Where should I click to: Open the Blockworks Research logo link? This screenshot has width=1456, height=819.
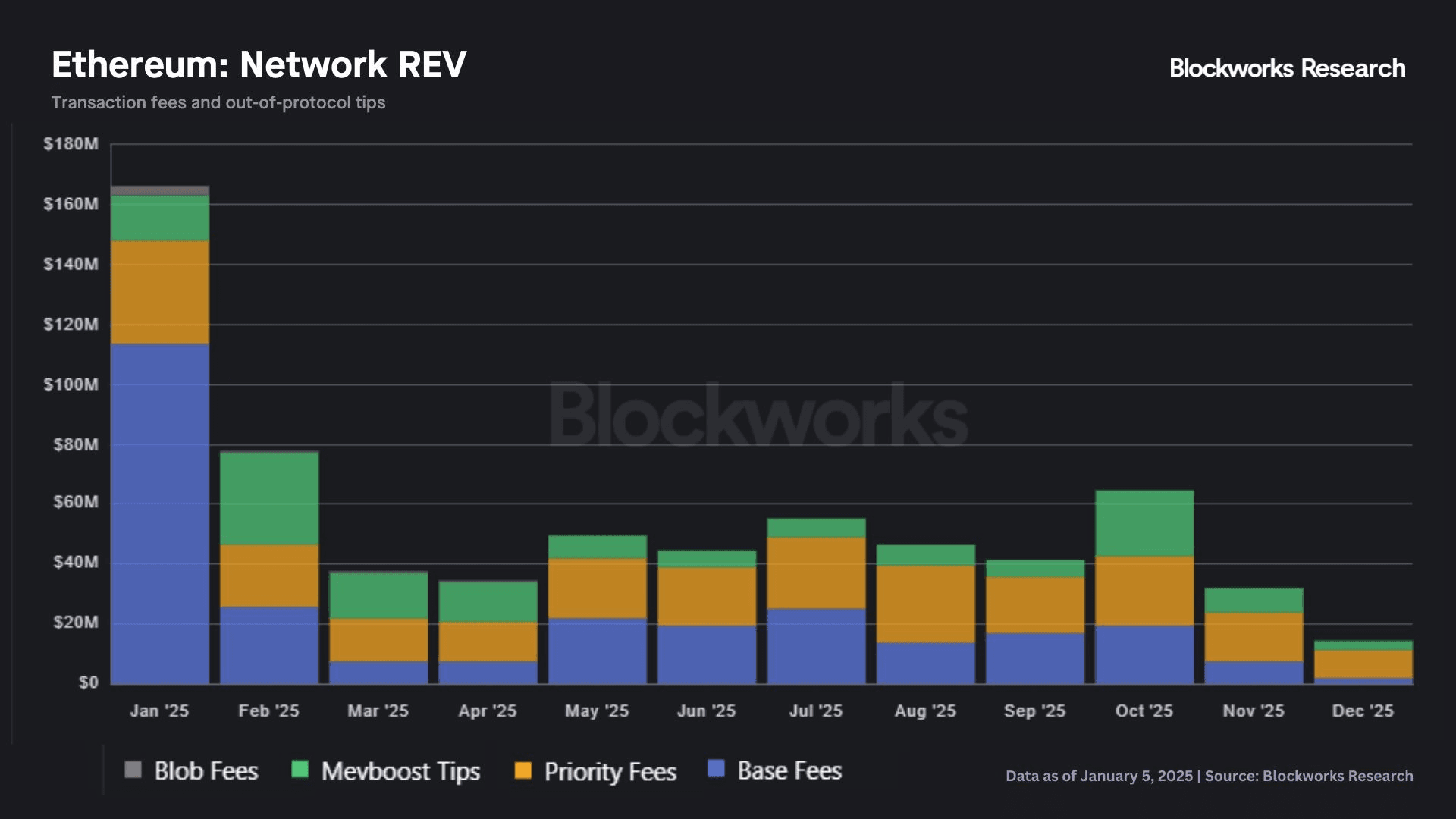pos(1288,68)
